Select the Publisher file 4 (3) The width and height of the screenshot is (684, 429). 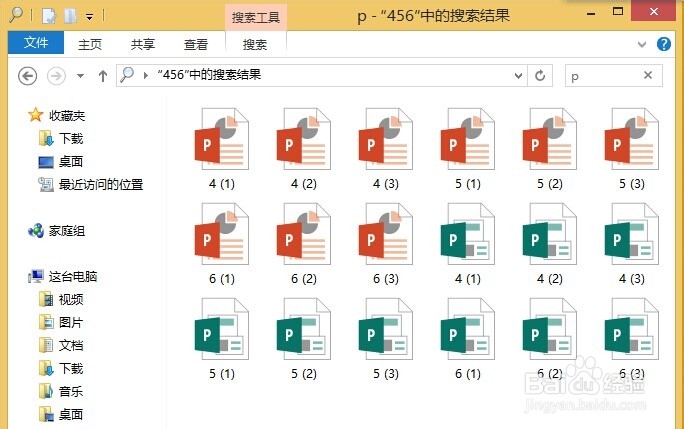(x=632, y=244)
